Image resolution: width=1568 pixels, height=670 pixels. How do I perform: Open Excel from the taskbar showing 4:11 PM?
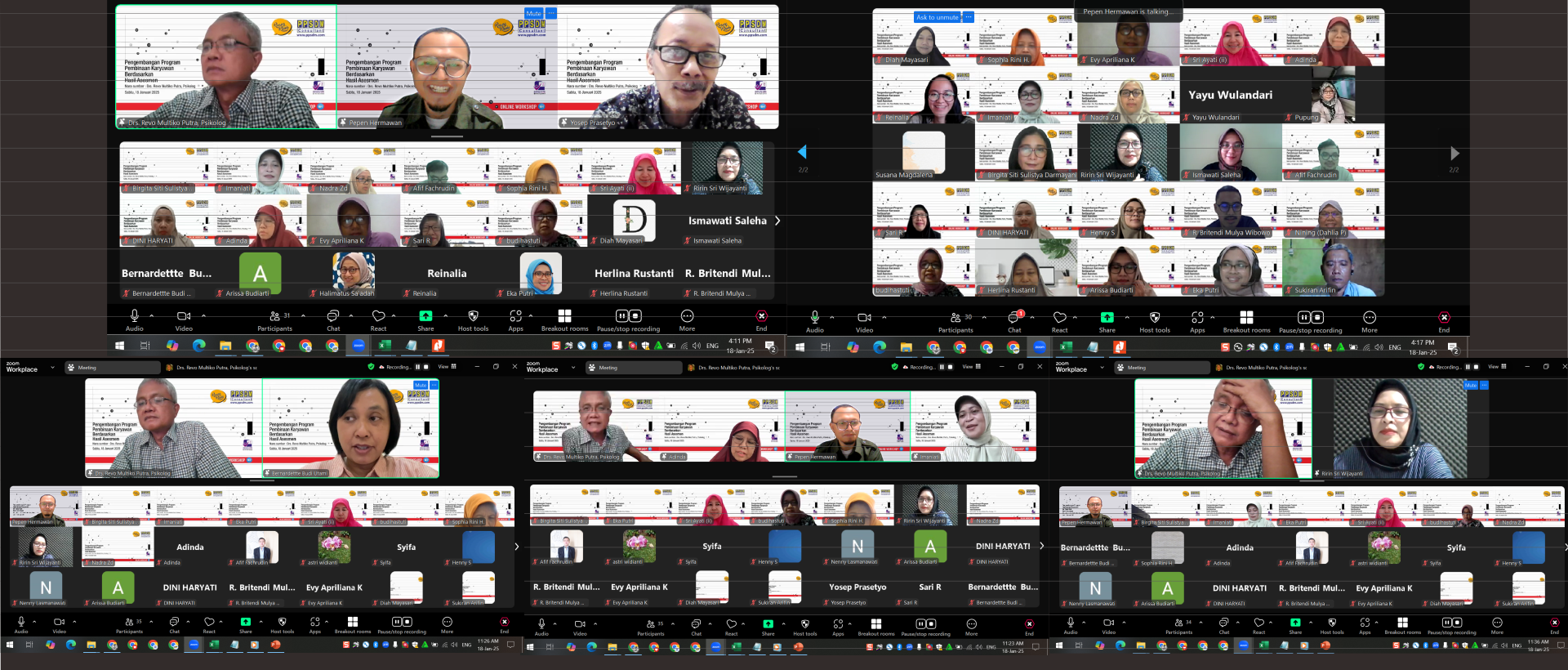click(385, 346)
